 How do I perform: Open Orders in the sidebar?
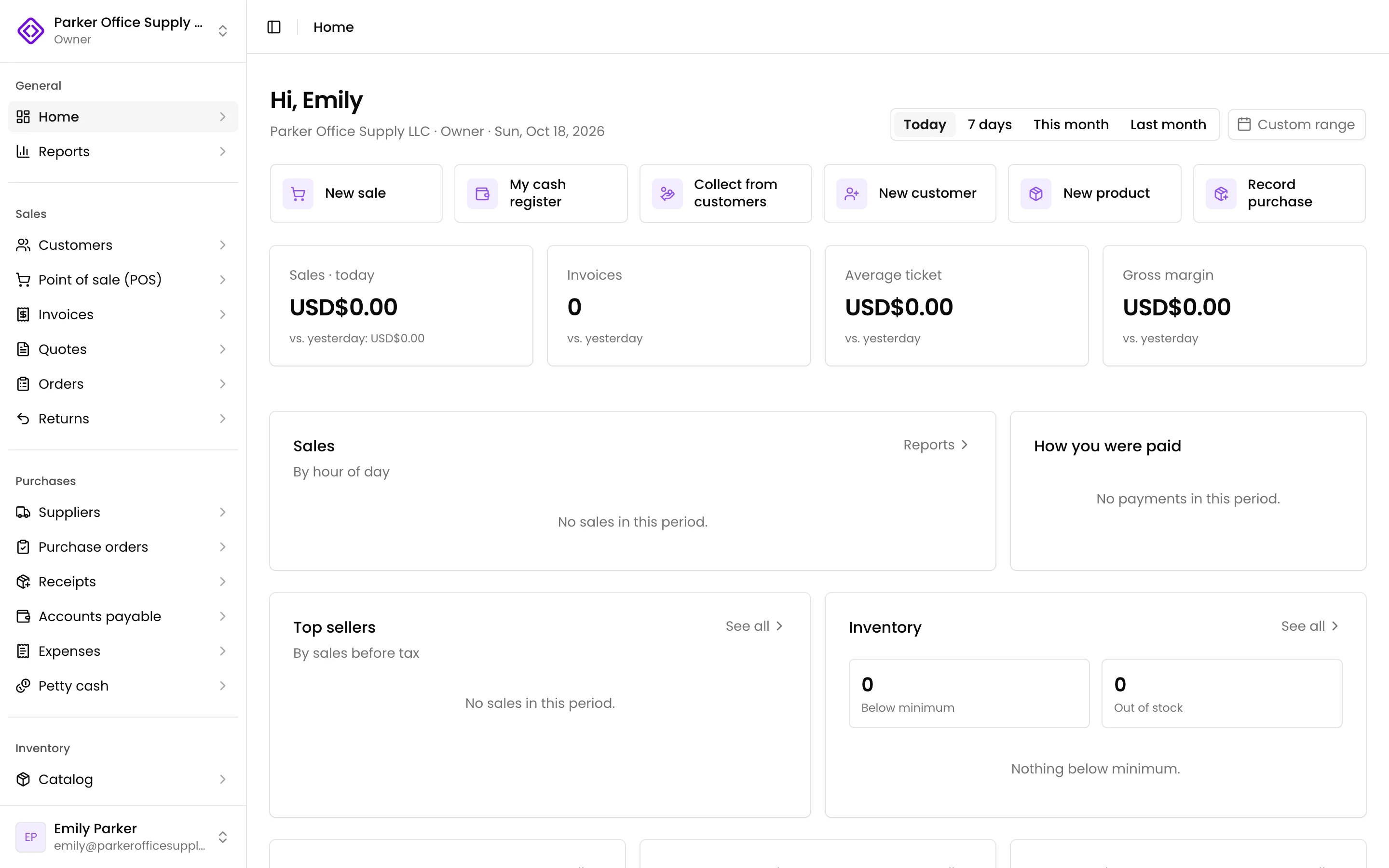[123, 384]
